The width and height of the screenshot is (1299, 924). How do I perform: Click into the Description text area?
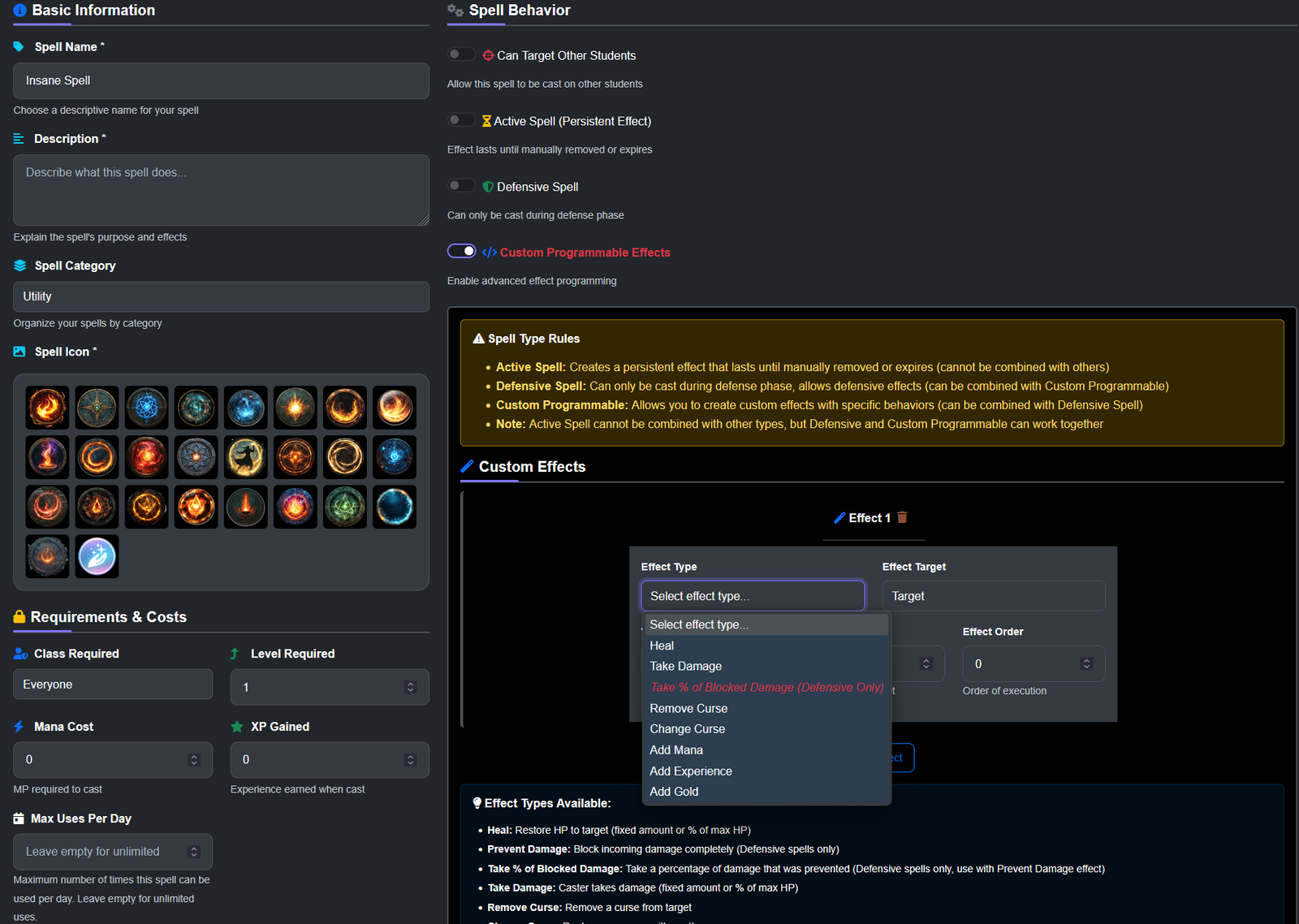click(x=221, y=190)
